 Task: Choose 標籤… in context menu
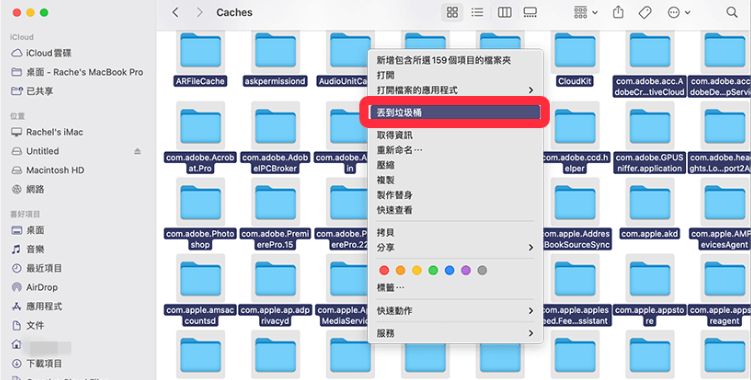point(455,288)
